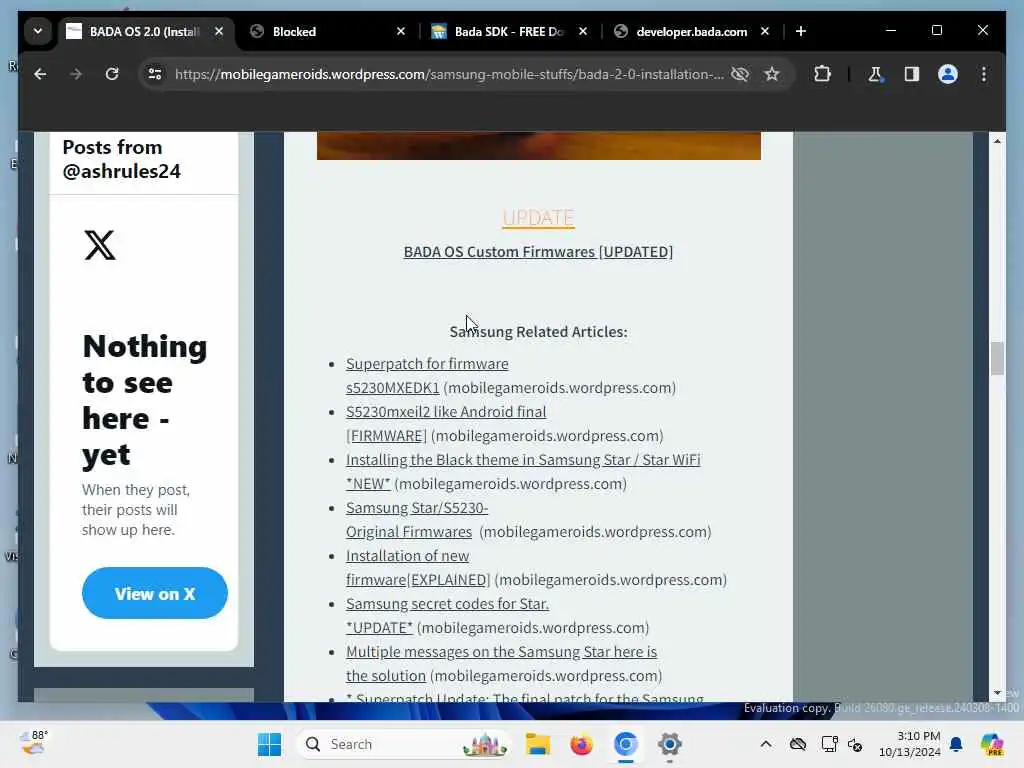Viewport: 1024px width, 768px height.
Task: Click the Posts from @ashrules24 heading
Action: pyautogui.click(x=121, y=159)
